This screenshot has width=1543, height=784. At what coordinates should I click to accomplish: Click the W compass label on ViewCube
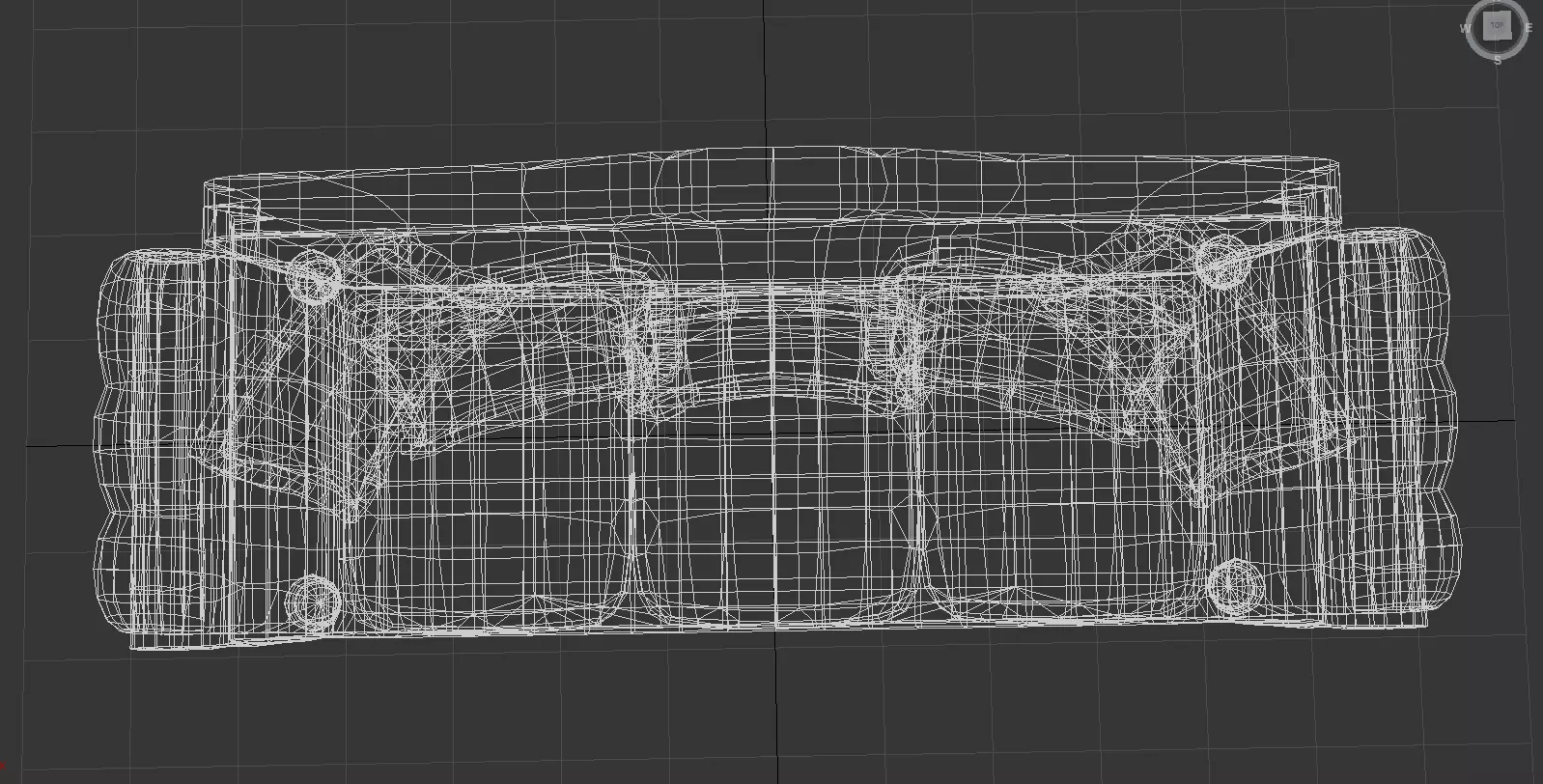[x=1467, y=28]
